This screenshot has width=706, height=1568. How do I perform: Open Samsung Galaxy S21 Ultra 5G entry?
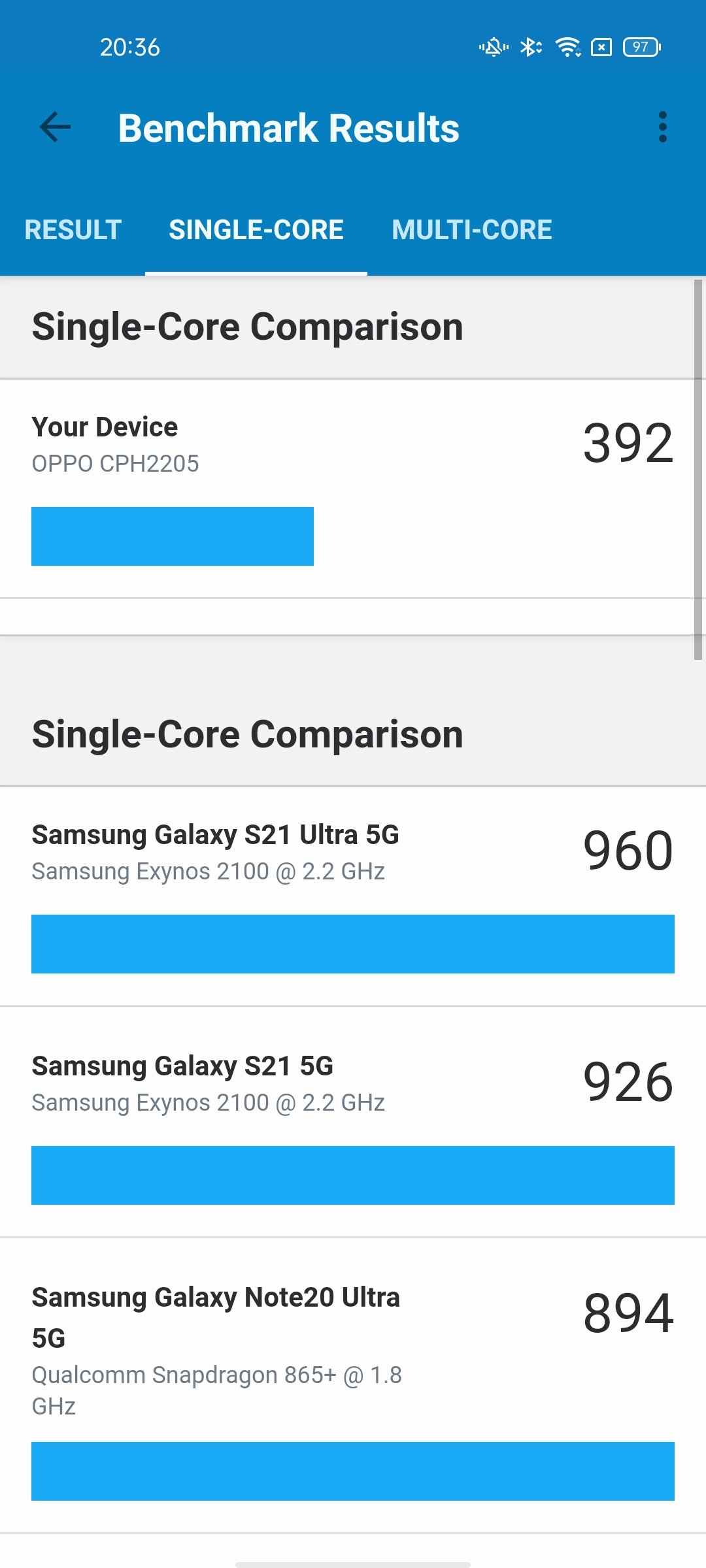click(x=353, y=896)
